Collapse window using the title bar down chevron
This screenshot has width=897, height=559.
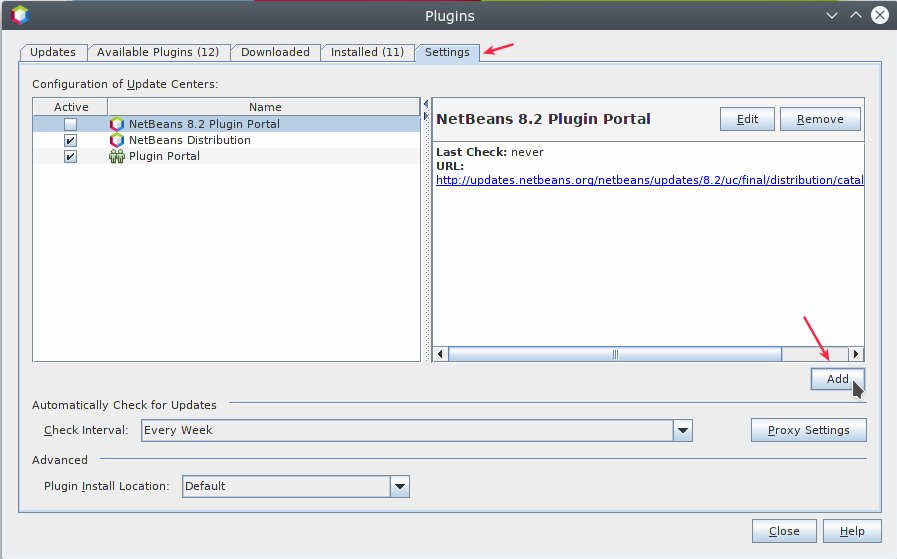(x=832, y=15)
